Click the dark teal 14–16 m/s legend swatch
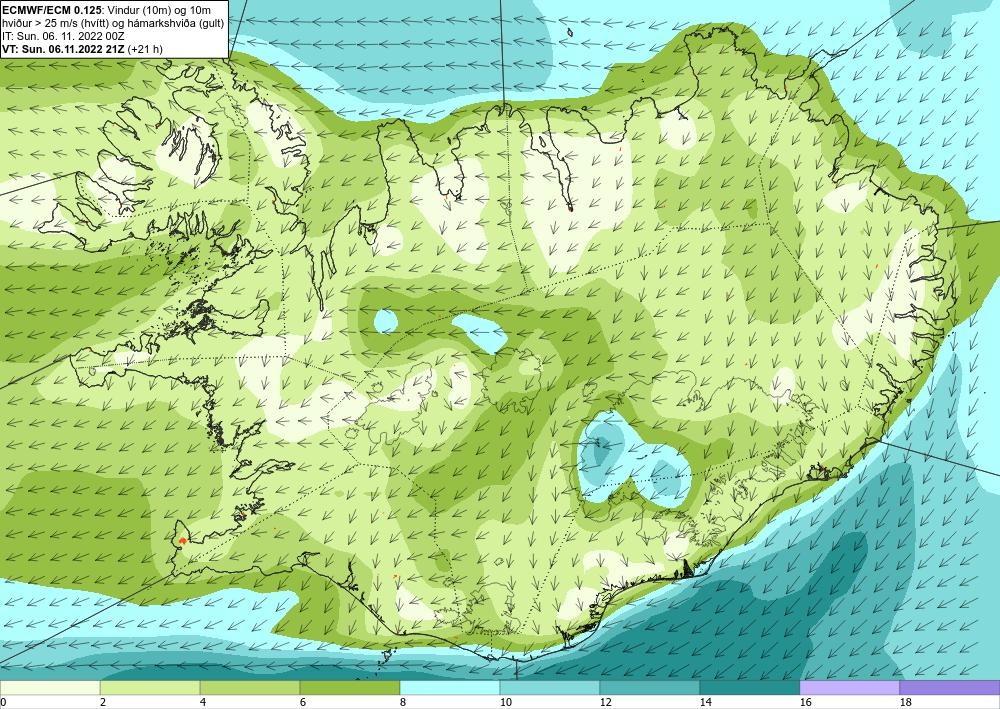 (750, 688)
